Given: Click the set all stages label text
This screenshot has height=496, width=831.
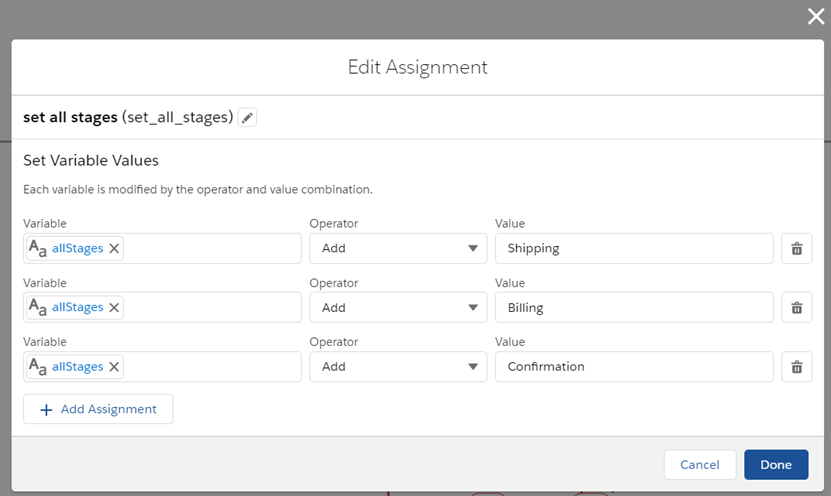Looking at the screenshot, I should [70, 117].
